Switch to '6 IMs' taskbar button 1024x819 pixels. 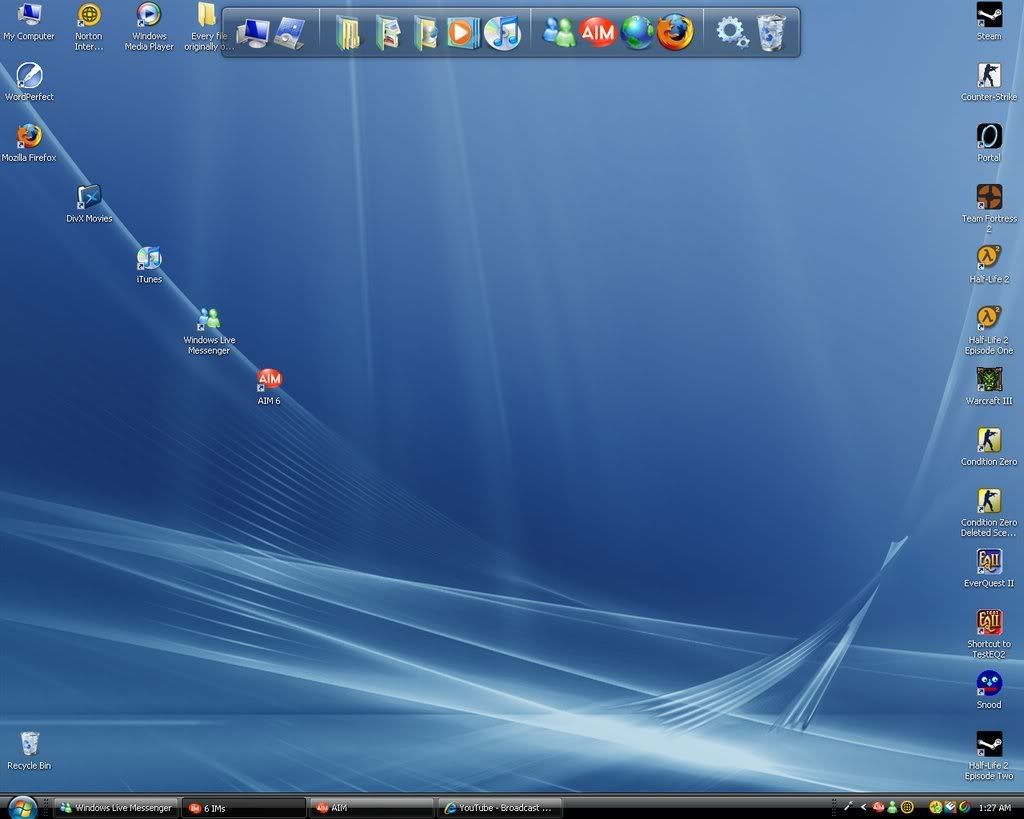click(x=244, y=808)
